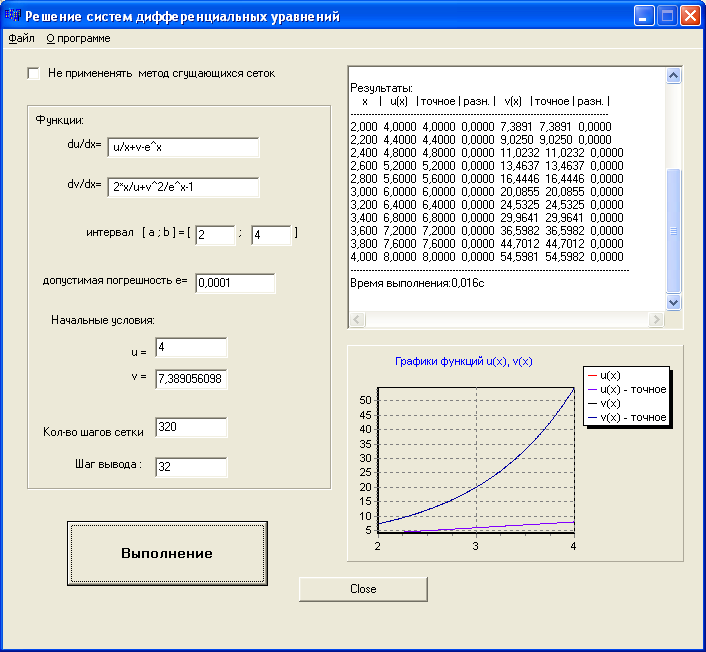This screenshot has height=652, width=706.
Task: Open the Файл menu
Action: coord(21,38)
